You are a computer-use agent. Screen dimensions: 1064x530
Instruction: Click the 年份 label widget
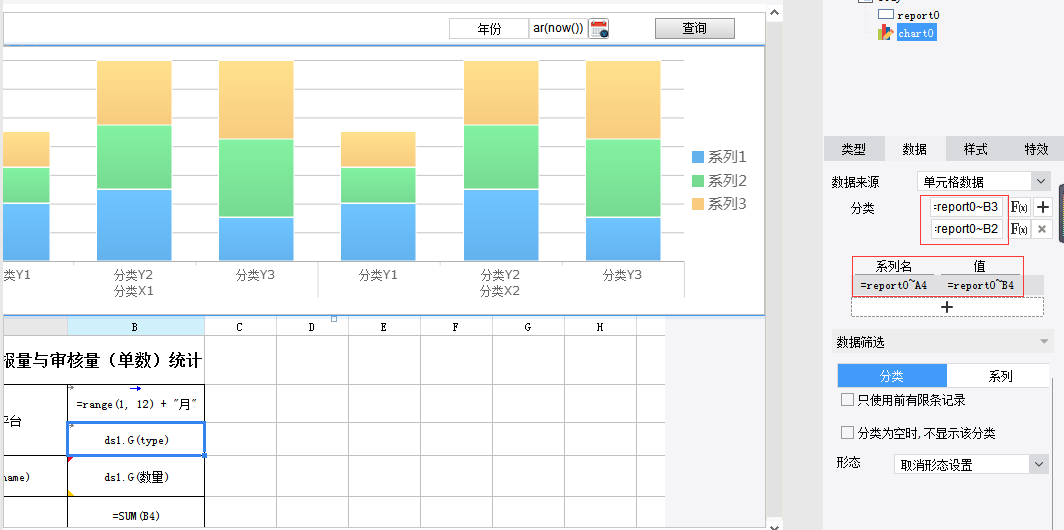click(x=489, y=29)
